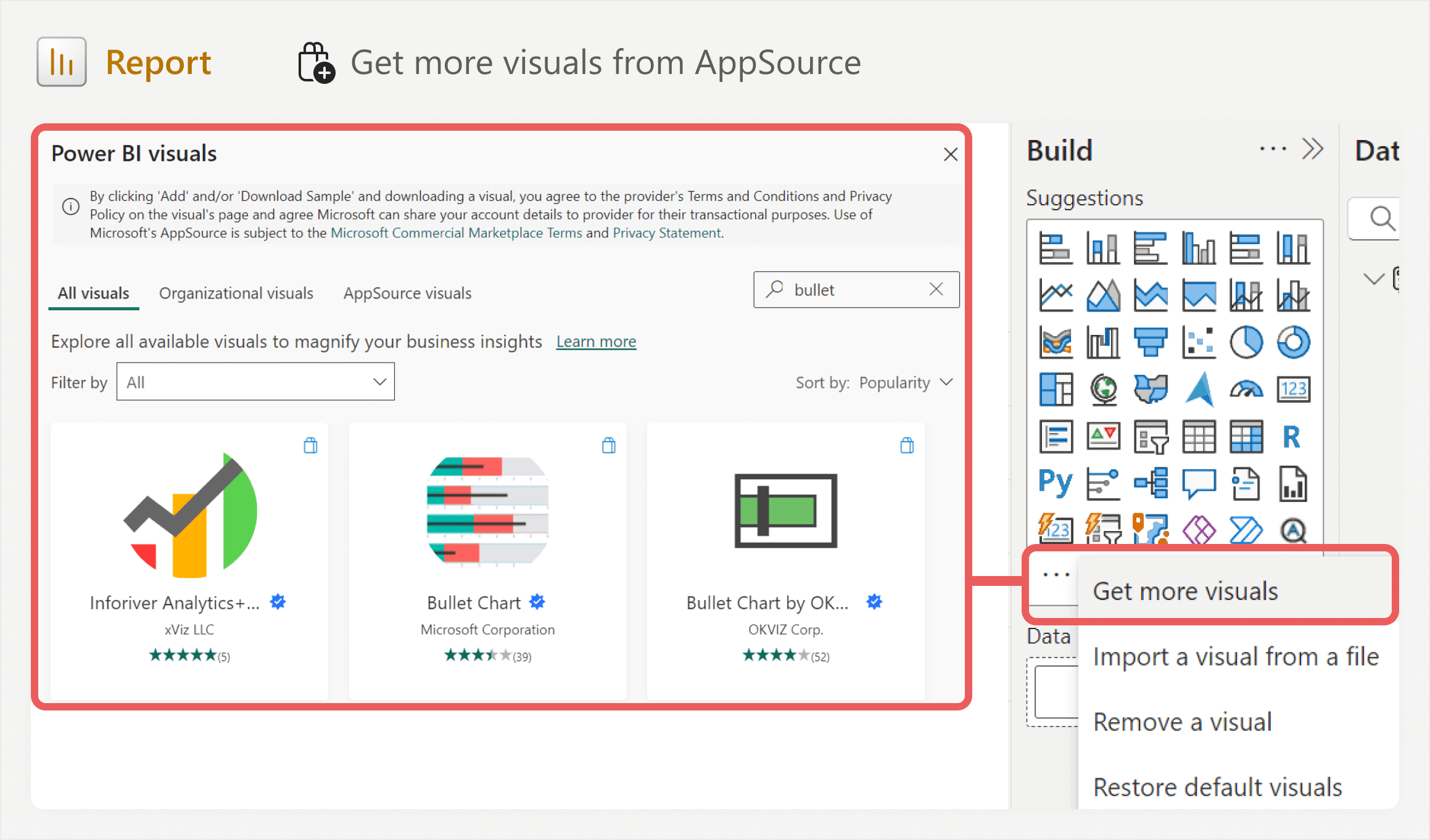Open the Filter by All dropdown
This screenshot has width=1430, height=840.
pyautogui.click(x=255, y=382)
